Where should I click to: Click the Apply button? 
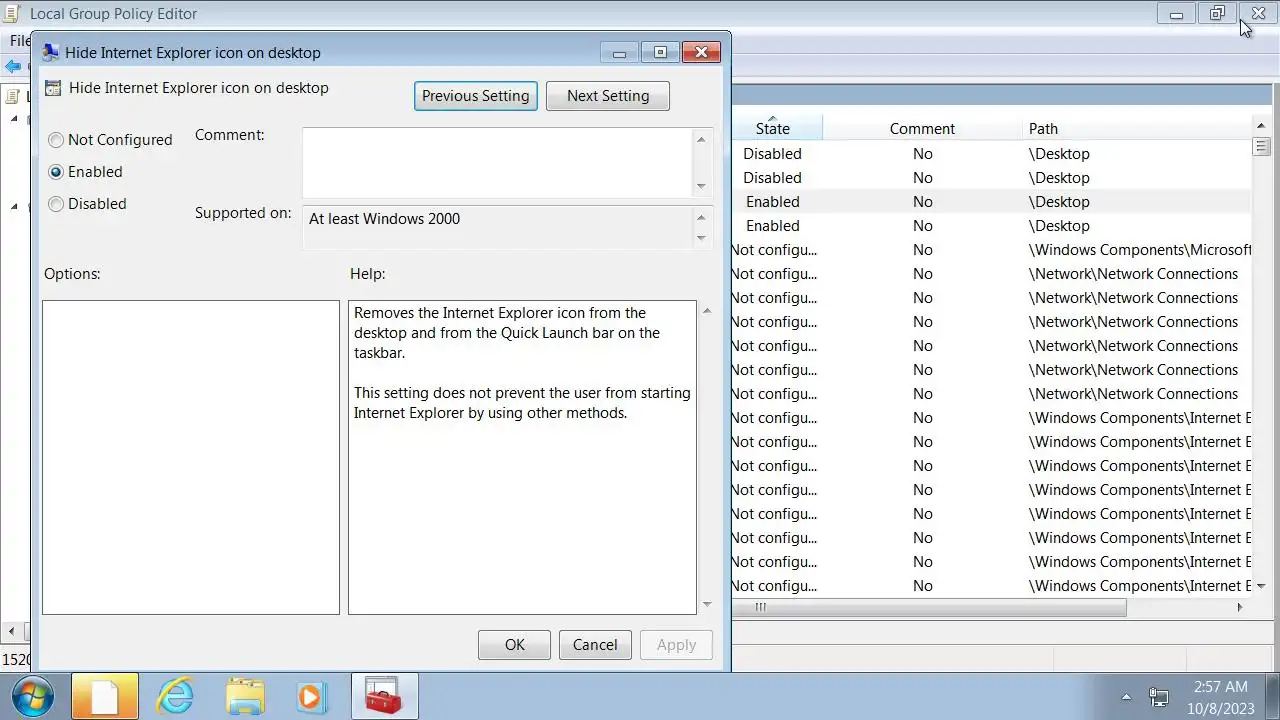tap(676, 645)
